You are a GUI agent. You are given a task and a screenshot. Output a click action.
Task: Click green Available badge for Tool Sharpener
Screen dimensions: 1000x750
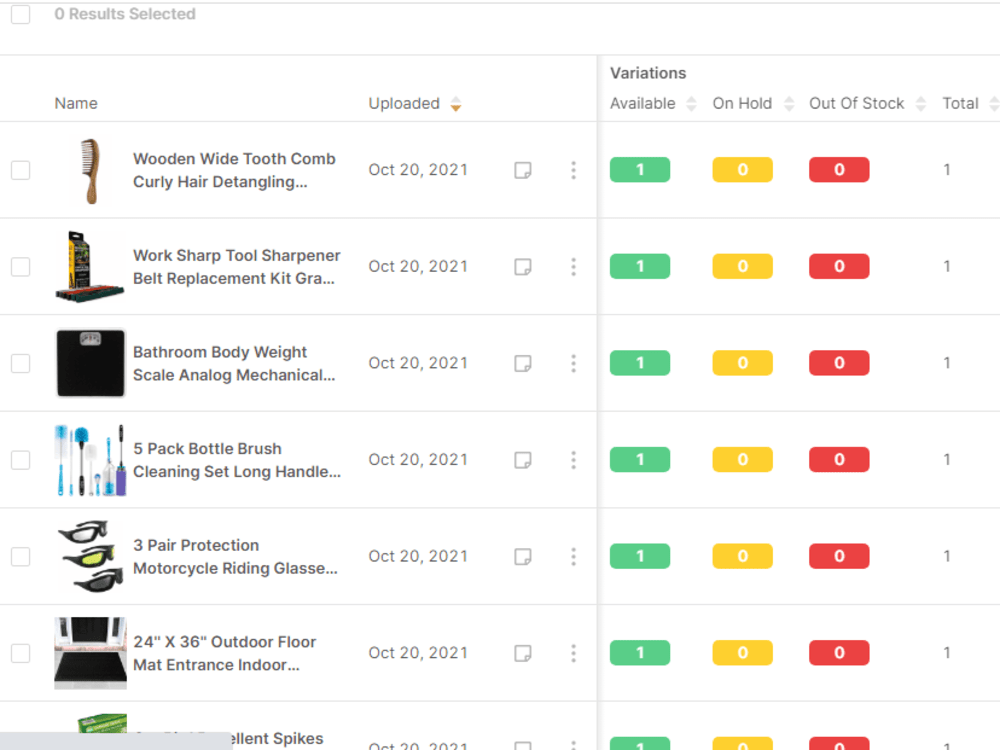(x=640, y=267)
